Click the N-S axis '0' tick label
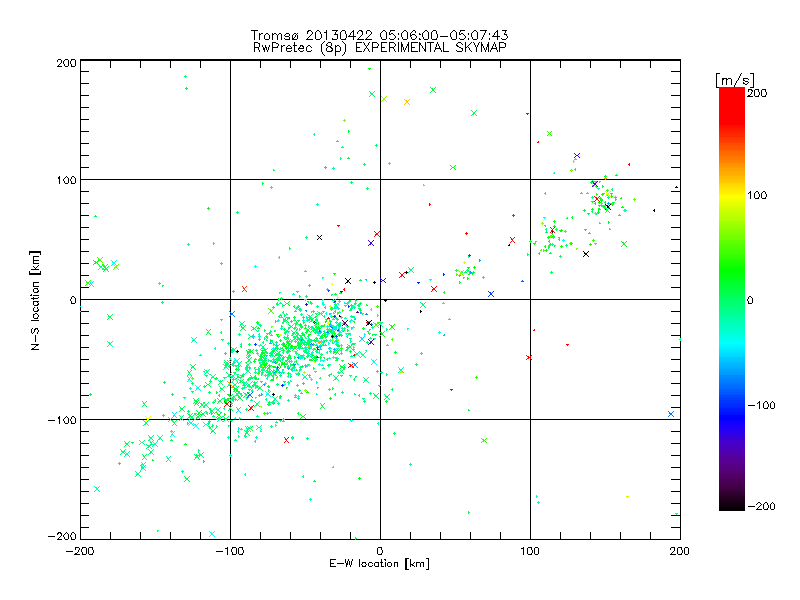 tap(73, 300)
